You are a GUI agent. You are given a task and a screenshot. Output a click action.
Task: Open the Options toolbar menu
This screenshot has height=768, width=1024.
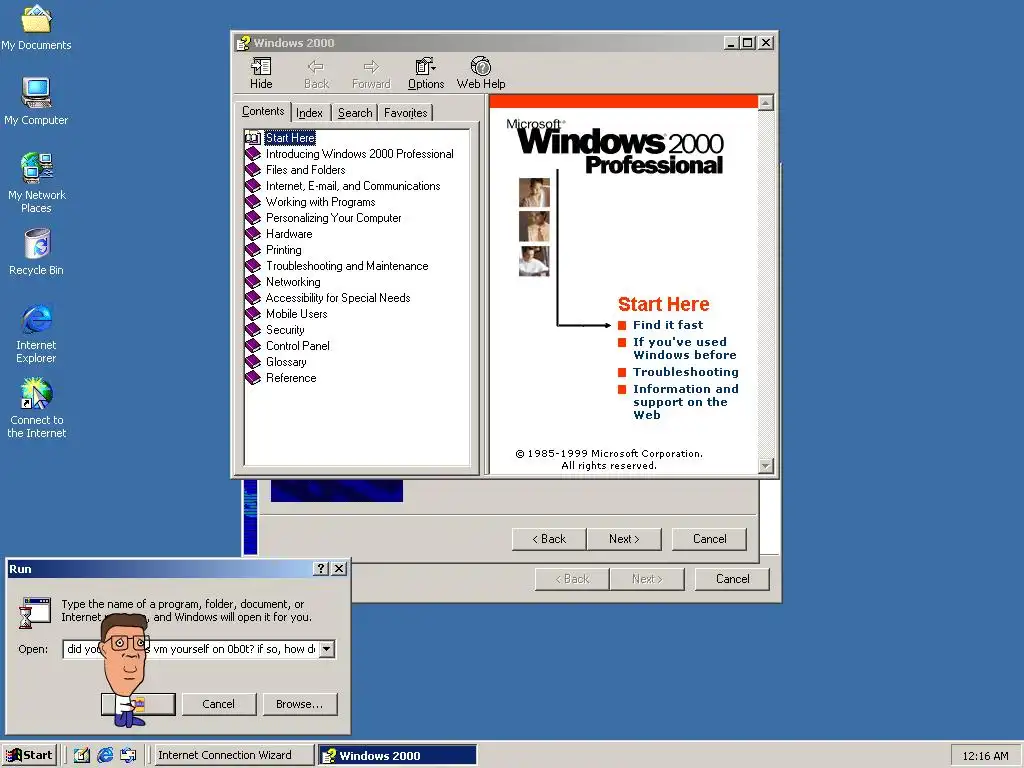tap(426, 73)
